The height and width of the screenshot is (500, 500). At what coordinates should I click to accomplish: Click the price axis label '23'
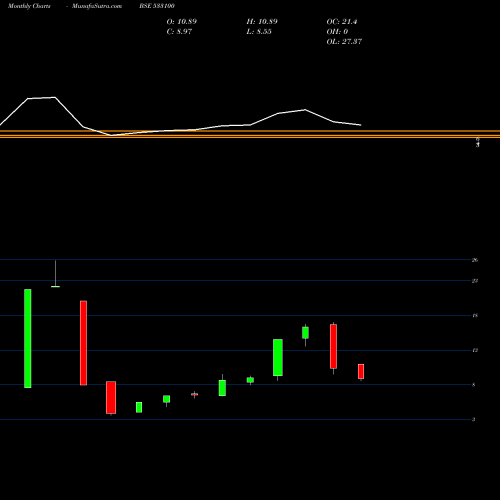475,281
